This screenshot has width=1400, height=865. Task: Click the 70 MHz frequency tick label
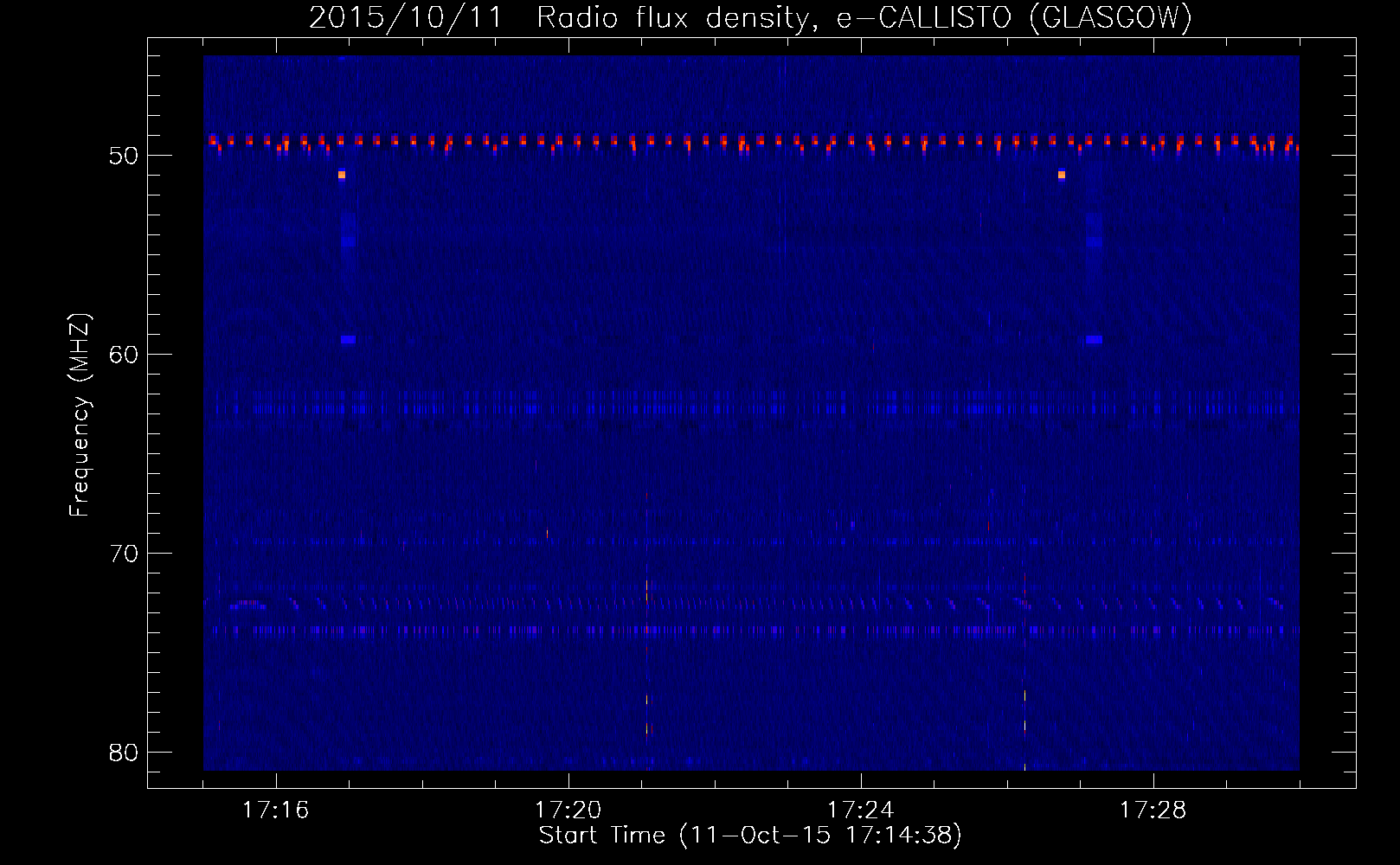[125, 554]
